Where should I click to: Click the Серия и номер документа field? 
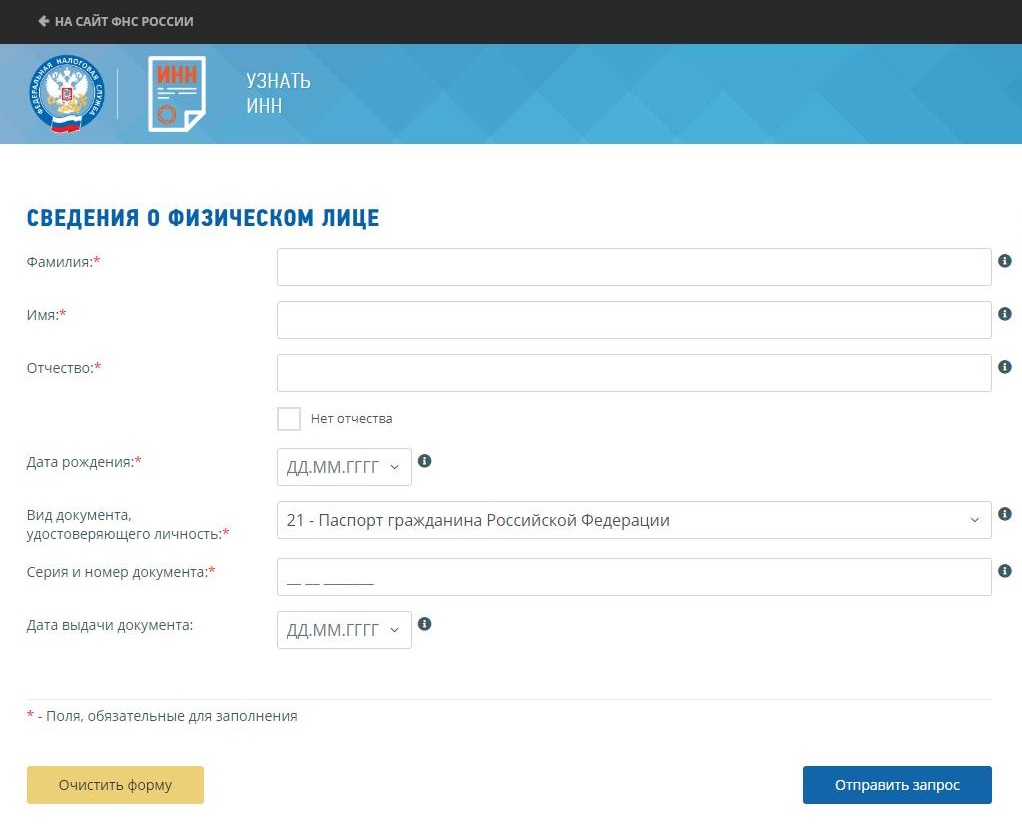tap(633, 576)
